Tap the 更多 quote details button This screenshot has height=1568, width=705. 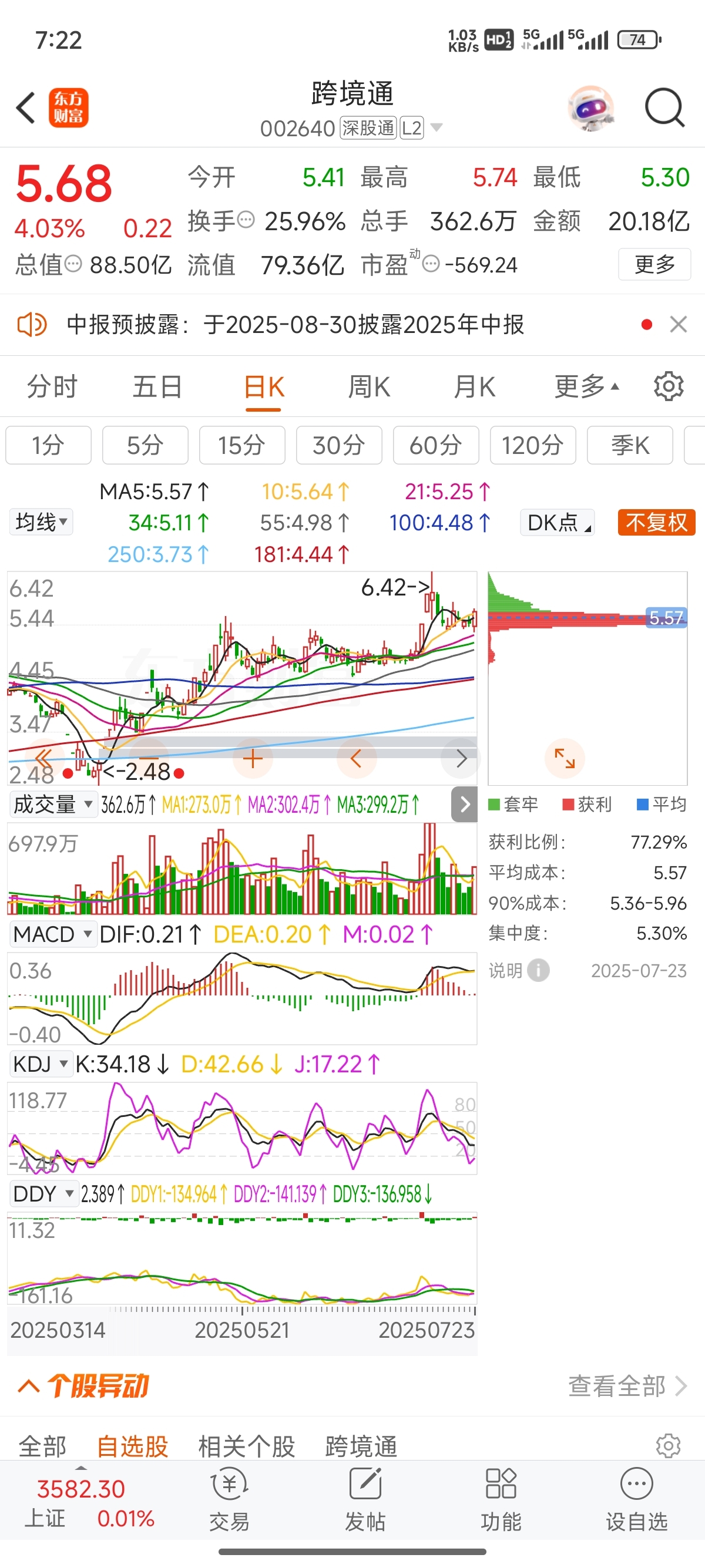coord(654,264)
